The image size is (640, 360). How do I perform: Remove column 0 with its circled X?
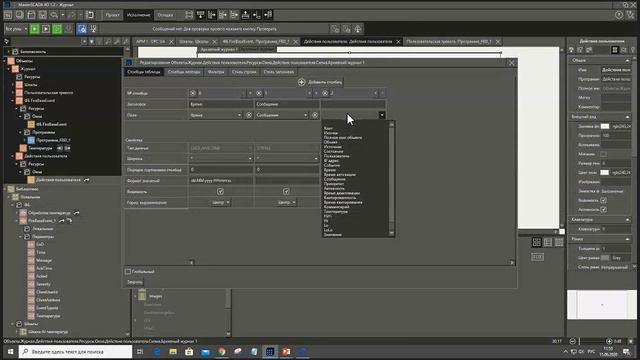193,93
